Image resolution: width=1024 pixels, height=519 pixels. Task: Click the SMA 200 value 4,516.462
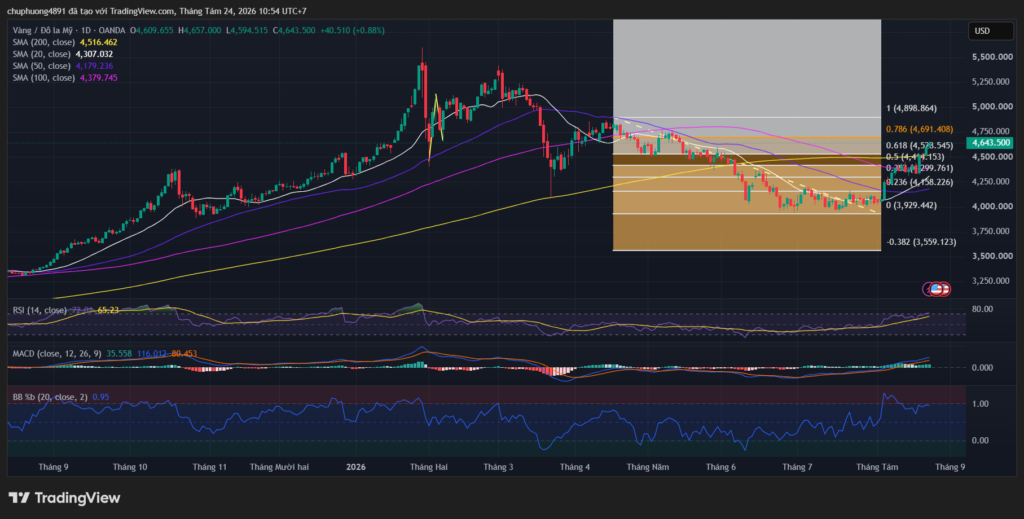click(x=99, y=42)
